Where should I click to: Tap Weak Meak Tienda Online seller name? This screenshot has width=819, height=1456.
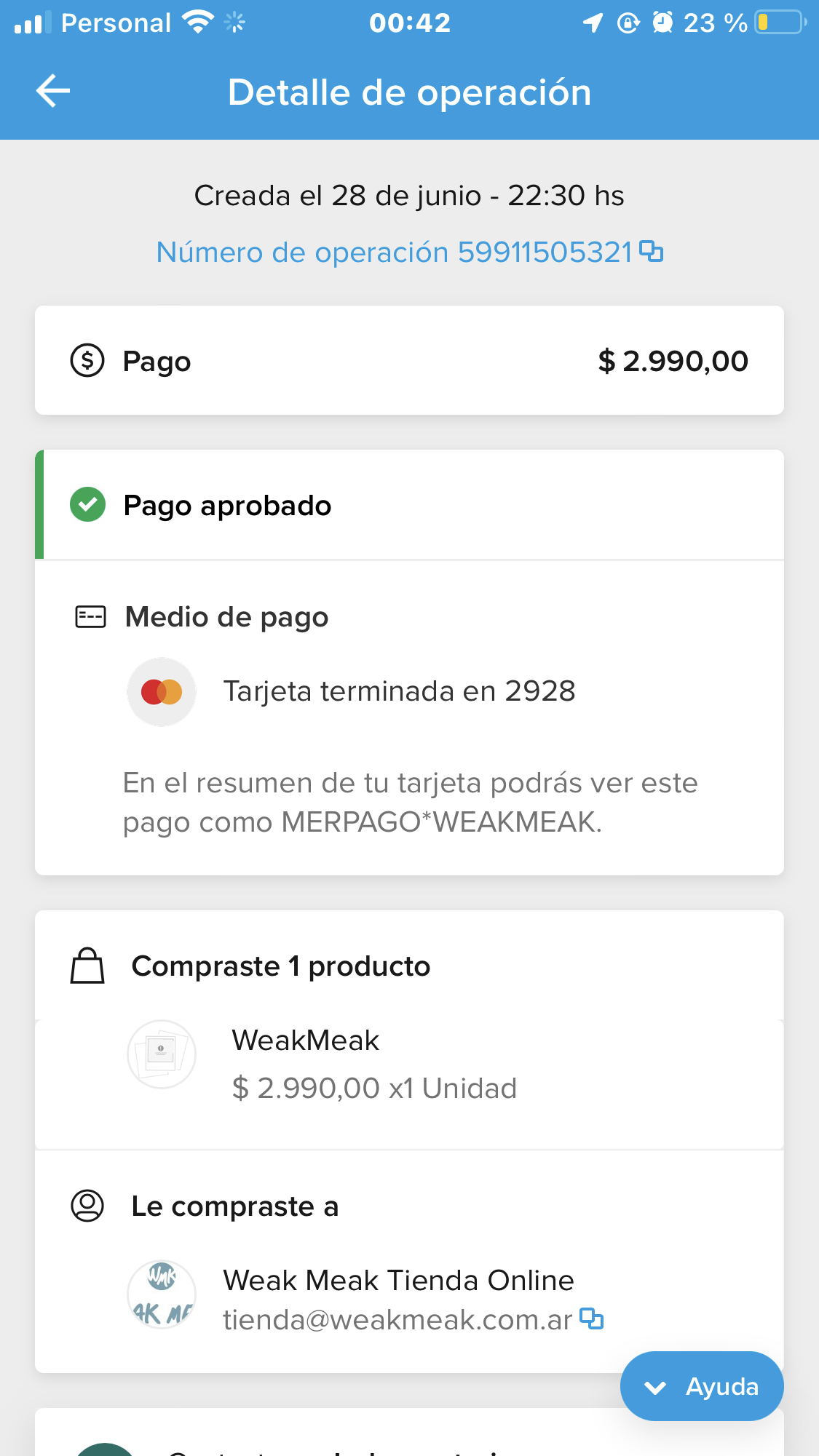398,1280
